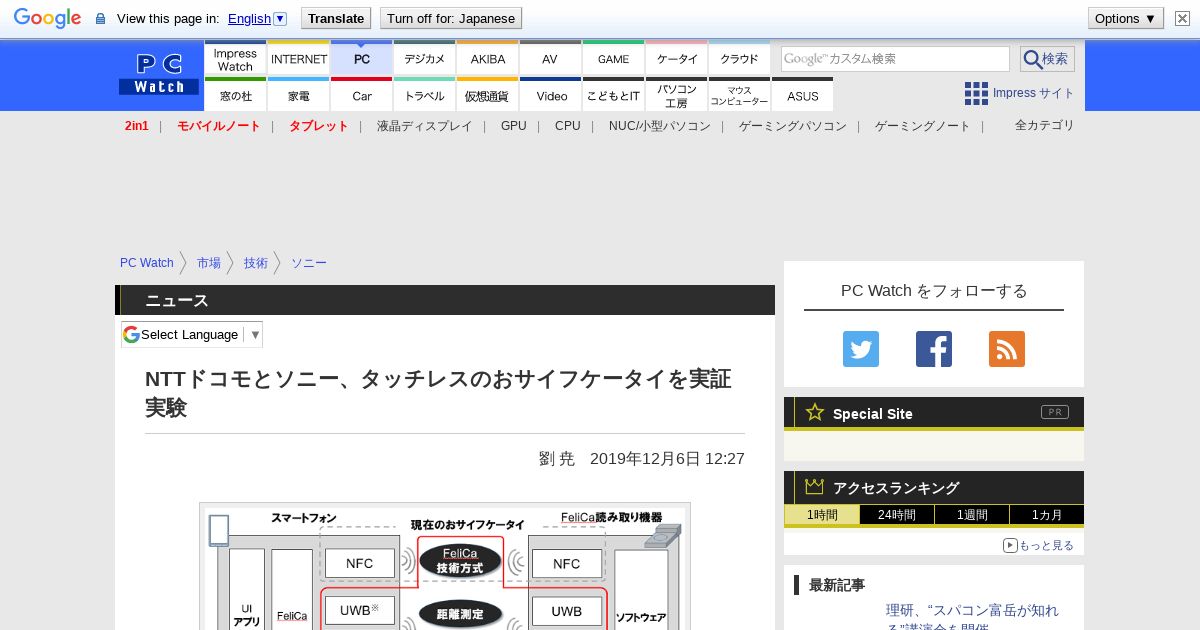Open the ゲーミングパソコン category link
Screen dimensions: 1200x630
tap(793, 126)
